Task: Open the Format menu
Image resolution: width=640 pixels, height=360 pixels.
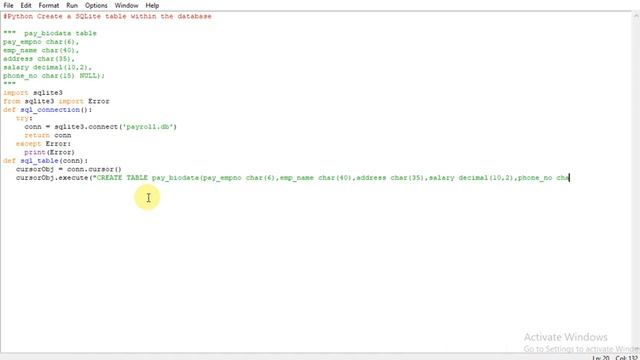Action: [x=49, y=5]
